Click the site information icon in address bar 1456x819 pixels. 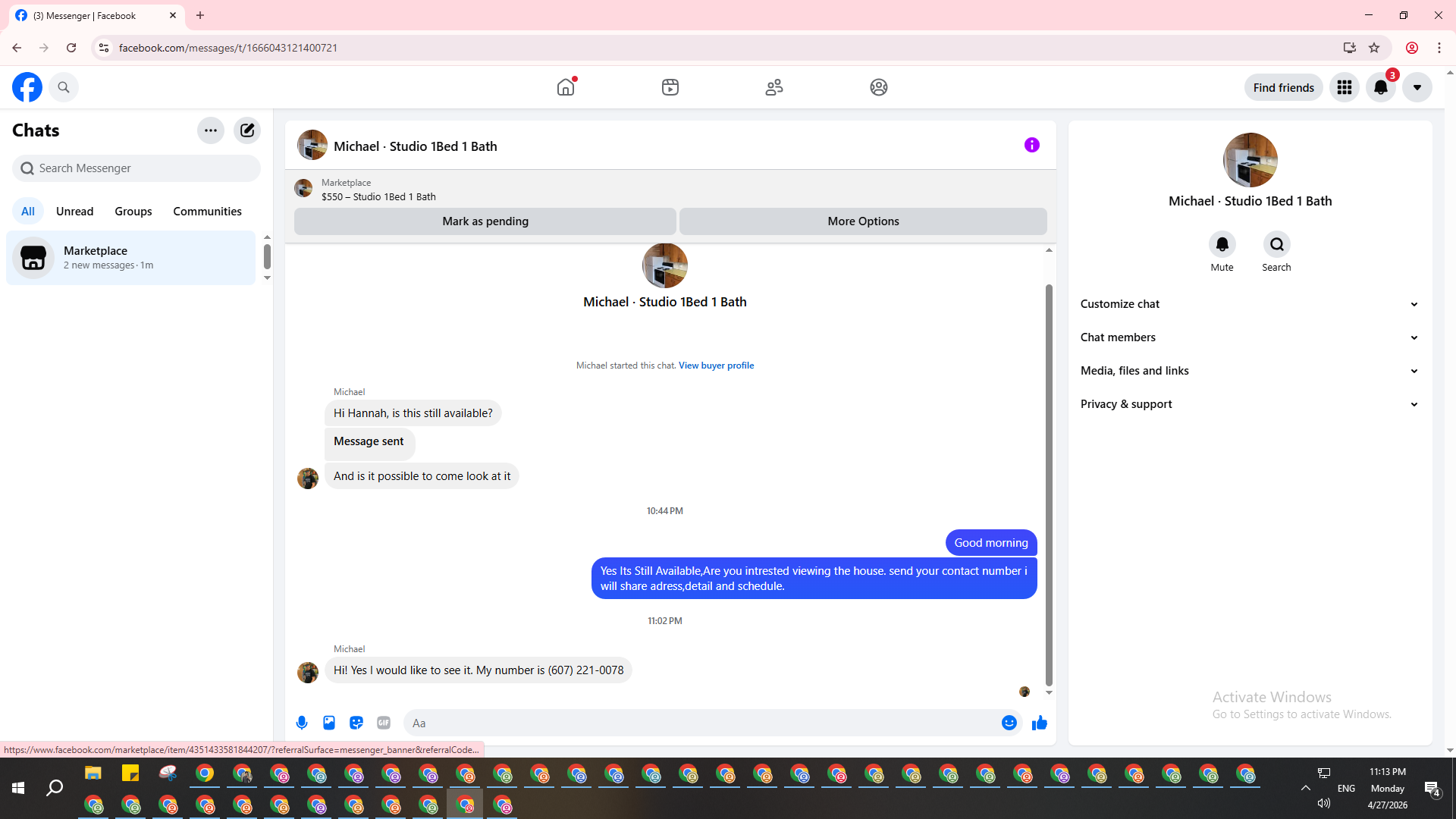click(104, 48)
